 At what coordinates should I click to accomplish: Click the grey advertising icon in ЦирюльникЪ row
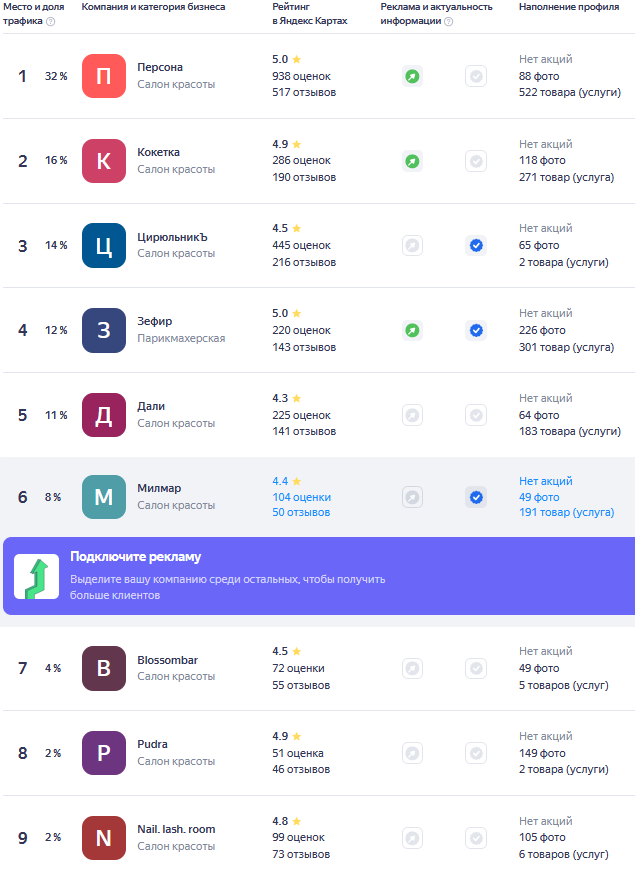412,245
